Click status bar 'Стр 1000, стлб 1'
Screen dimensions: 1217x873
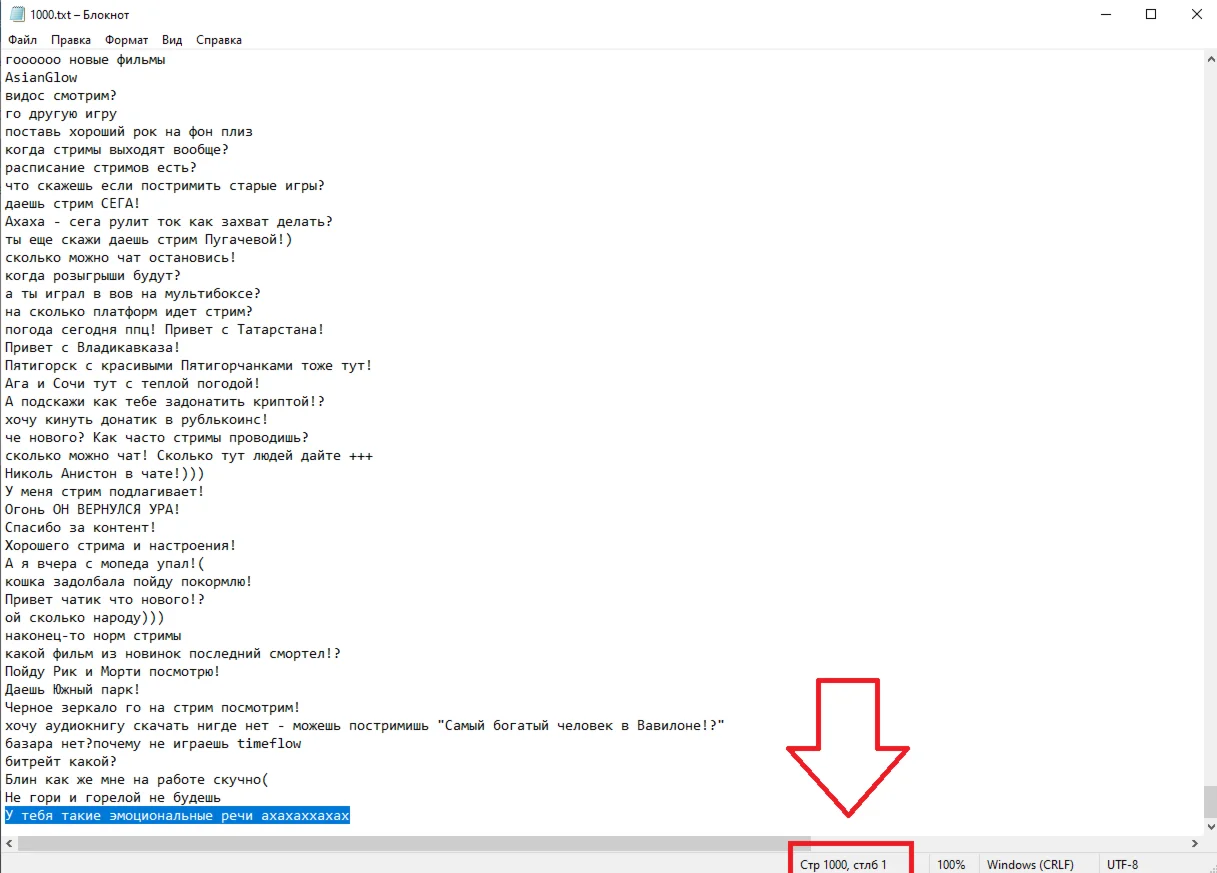[843, 864]
